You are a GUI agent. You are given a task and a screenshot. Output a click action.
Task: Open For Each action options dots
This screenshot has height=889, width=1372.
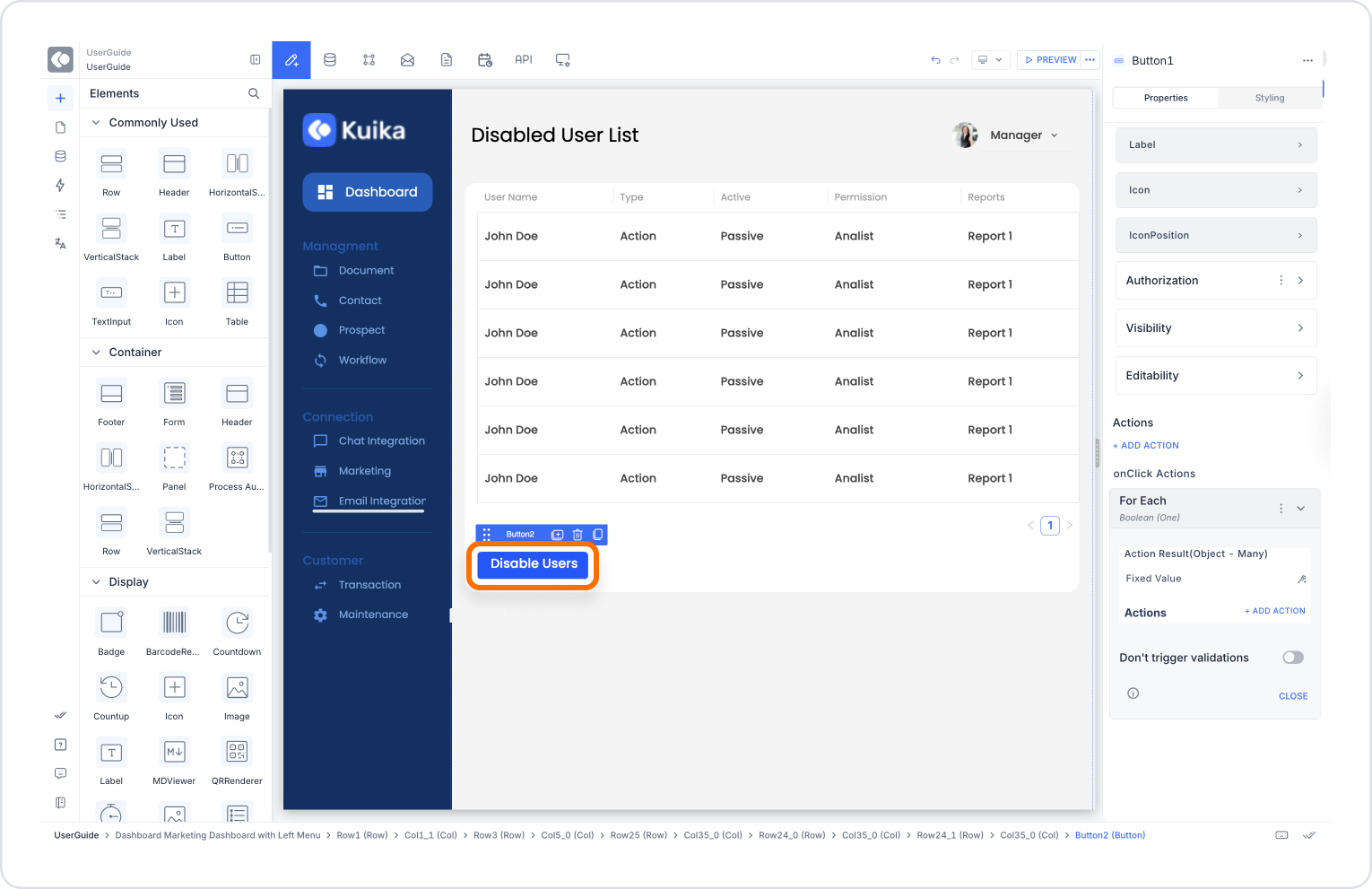pyautogui.click(x=1281, y=509)
